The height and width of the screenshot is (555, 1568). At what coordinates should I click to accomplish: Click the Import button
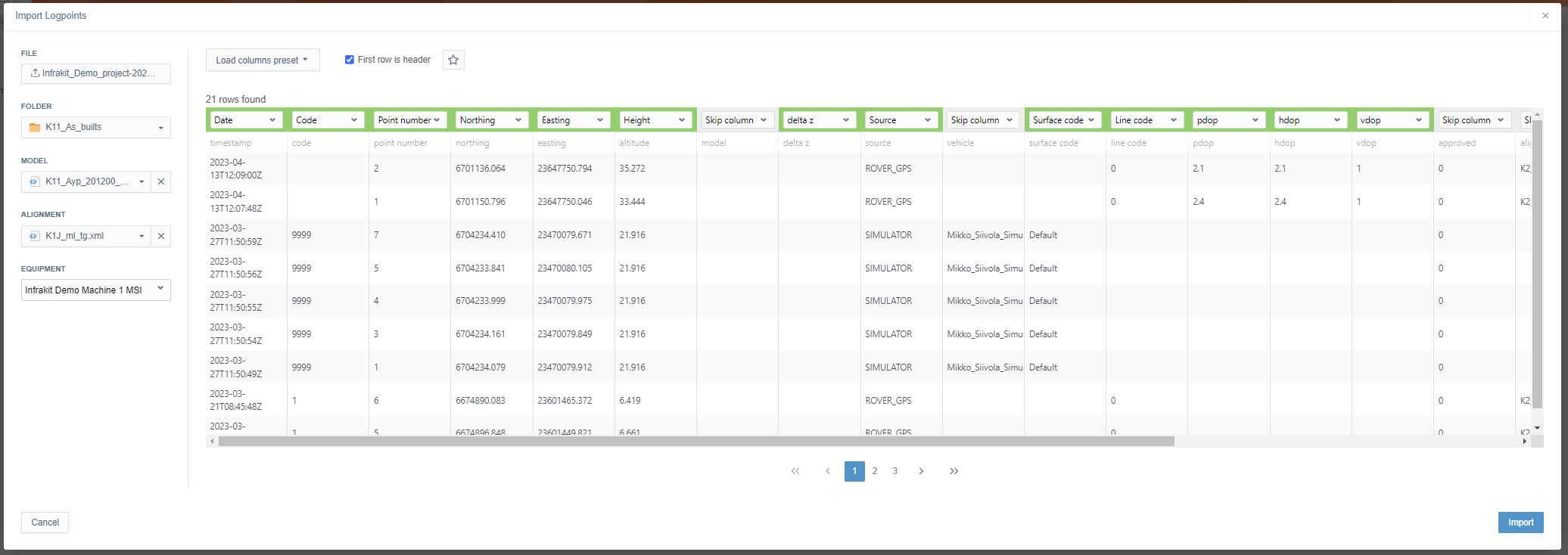(x=1520, y=522)
